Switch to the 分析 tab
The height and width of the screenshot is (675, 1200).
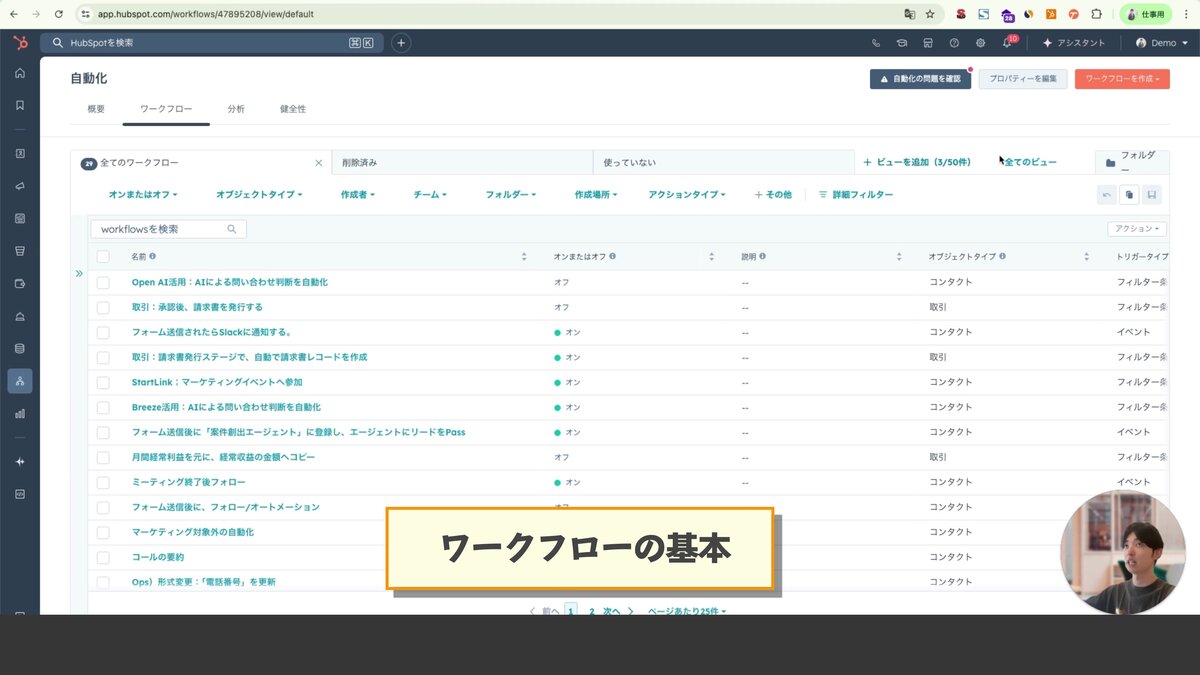coord(236,109)
